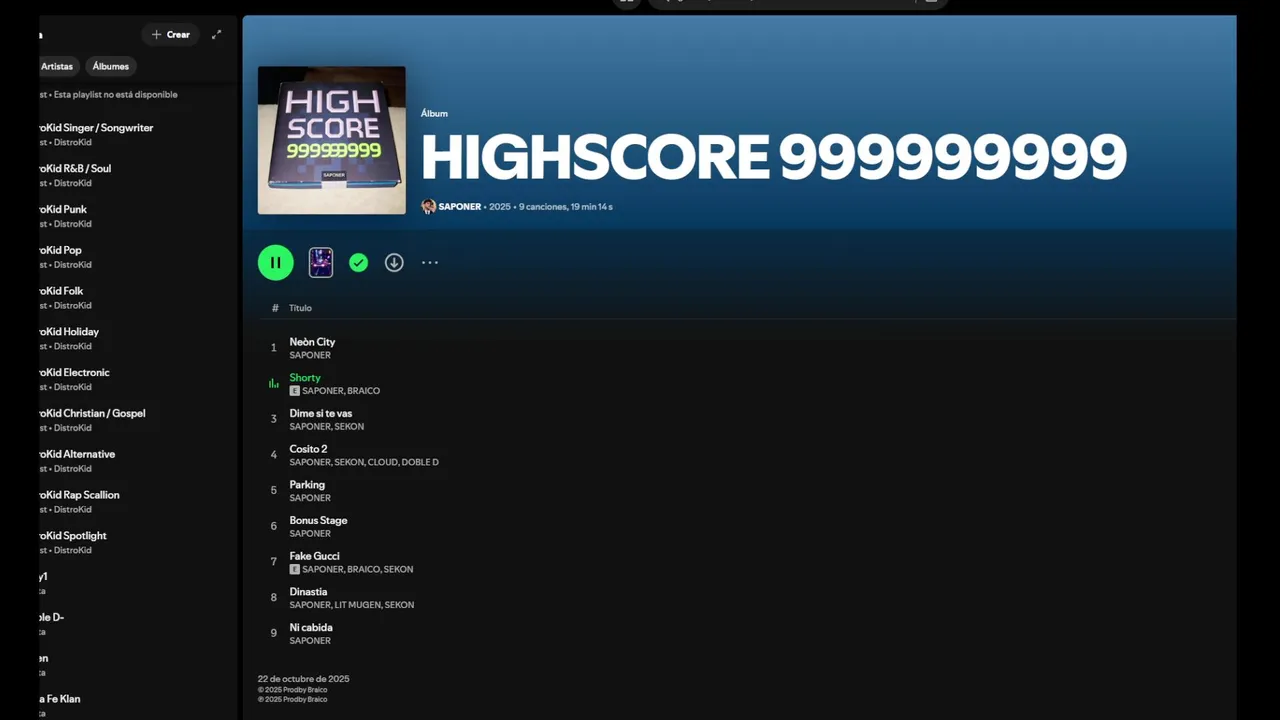The image size is (1280, 720).
Task: Download the album with the arrow icon
Action: pyautogui.click(x=394, y=262)
